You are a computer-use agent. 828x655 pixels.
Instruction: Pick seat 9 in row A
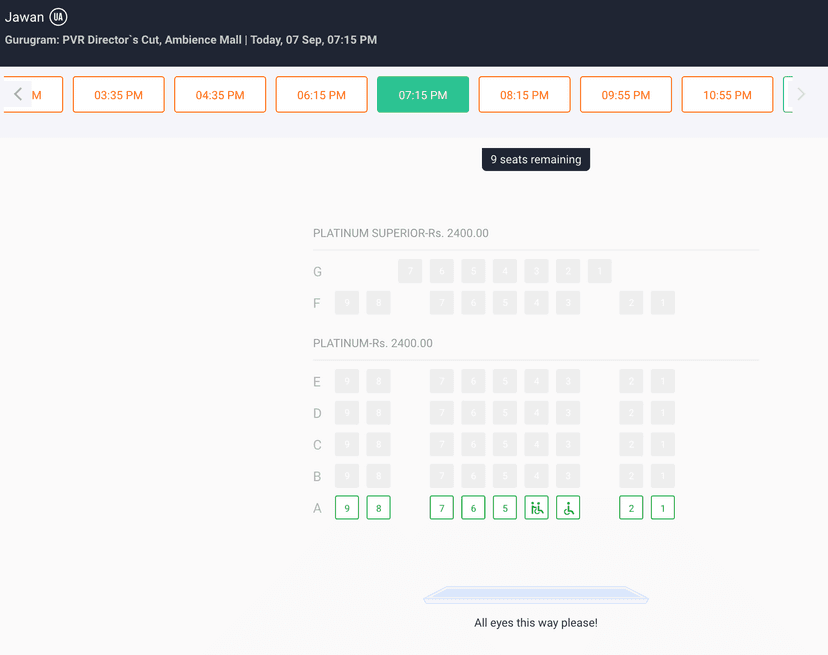tap(346, 508)
